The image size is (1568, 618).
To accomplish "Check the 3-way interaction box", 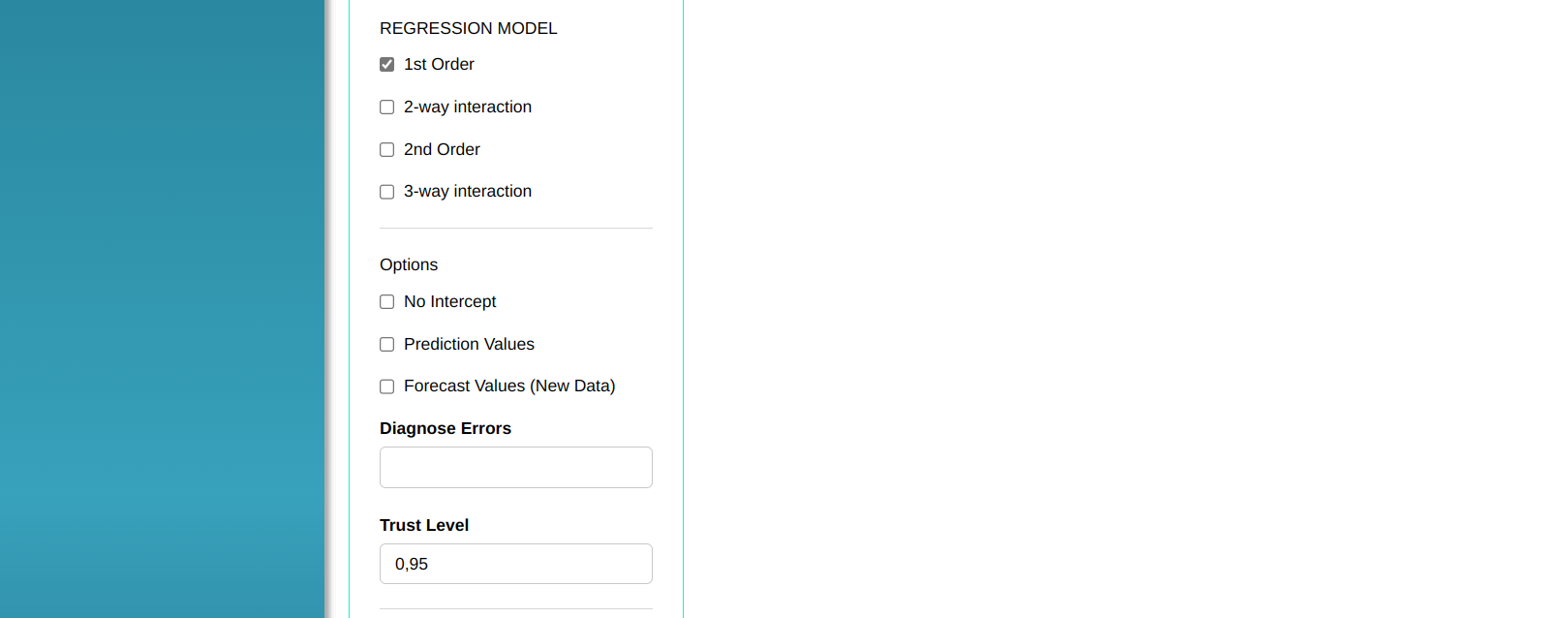I will pos(387,192).
